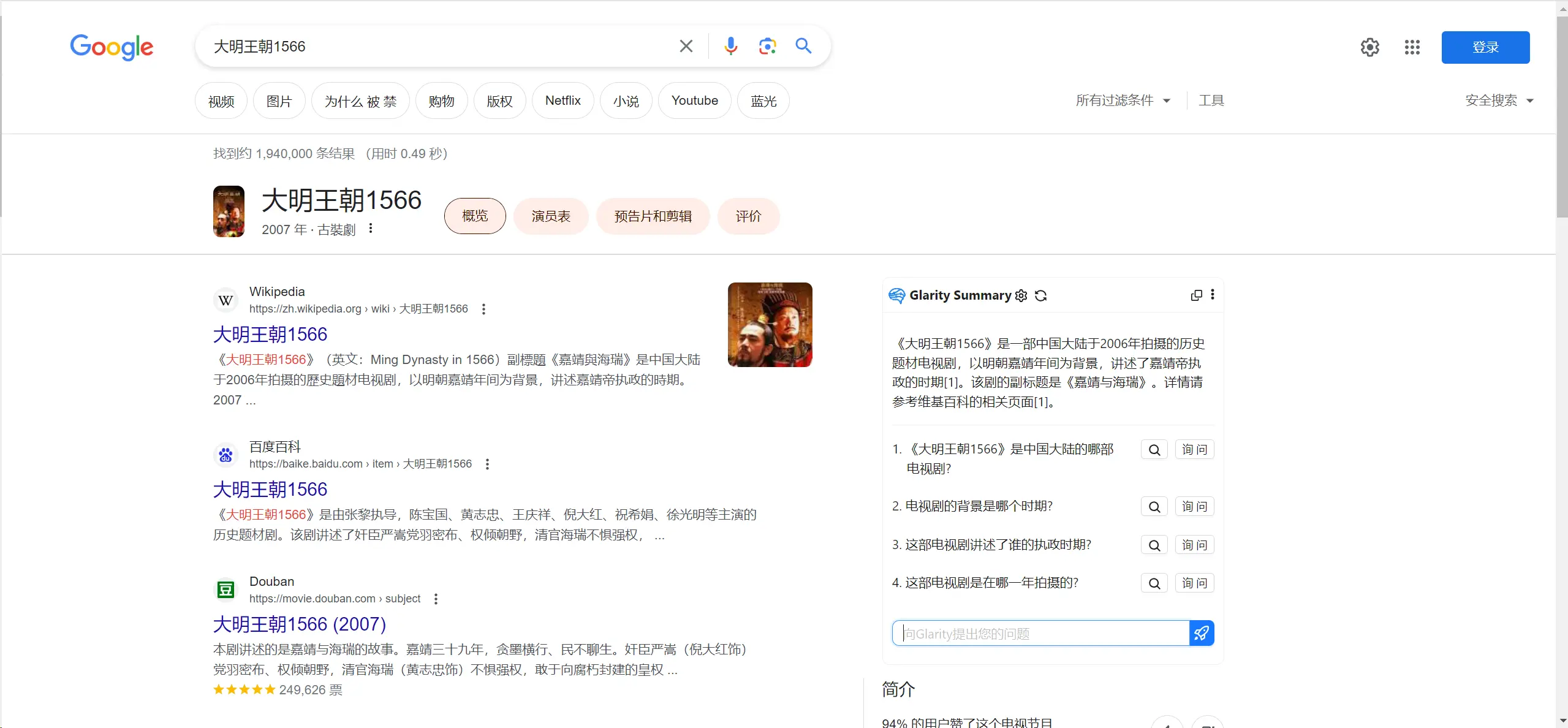Viewport: 1568px width, 728px height.
Task: Open the Douban 大明王朝1566 (2007) result link
Action: pos(298,623)
